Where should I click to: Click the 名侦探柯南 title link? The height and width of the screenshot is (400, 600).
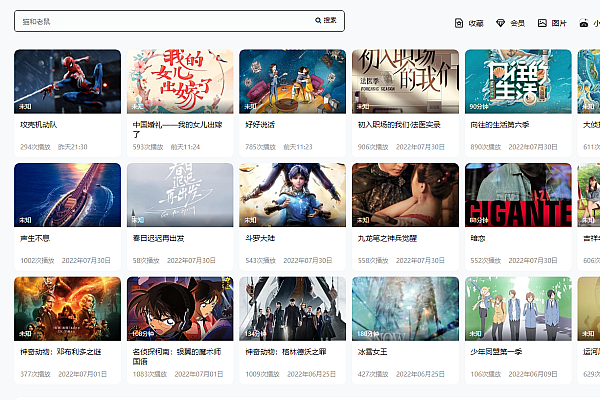tap(177, 357)
